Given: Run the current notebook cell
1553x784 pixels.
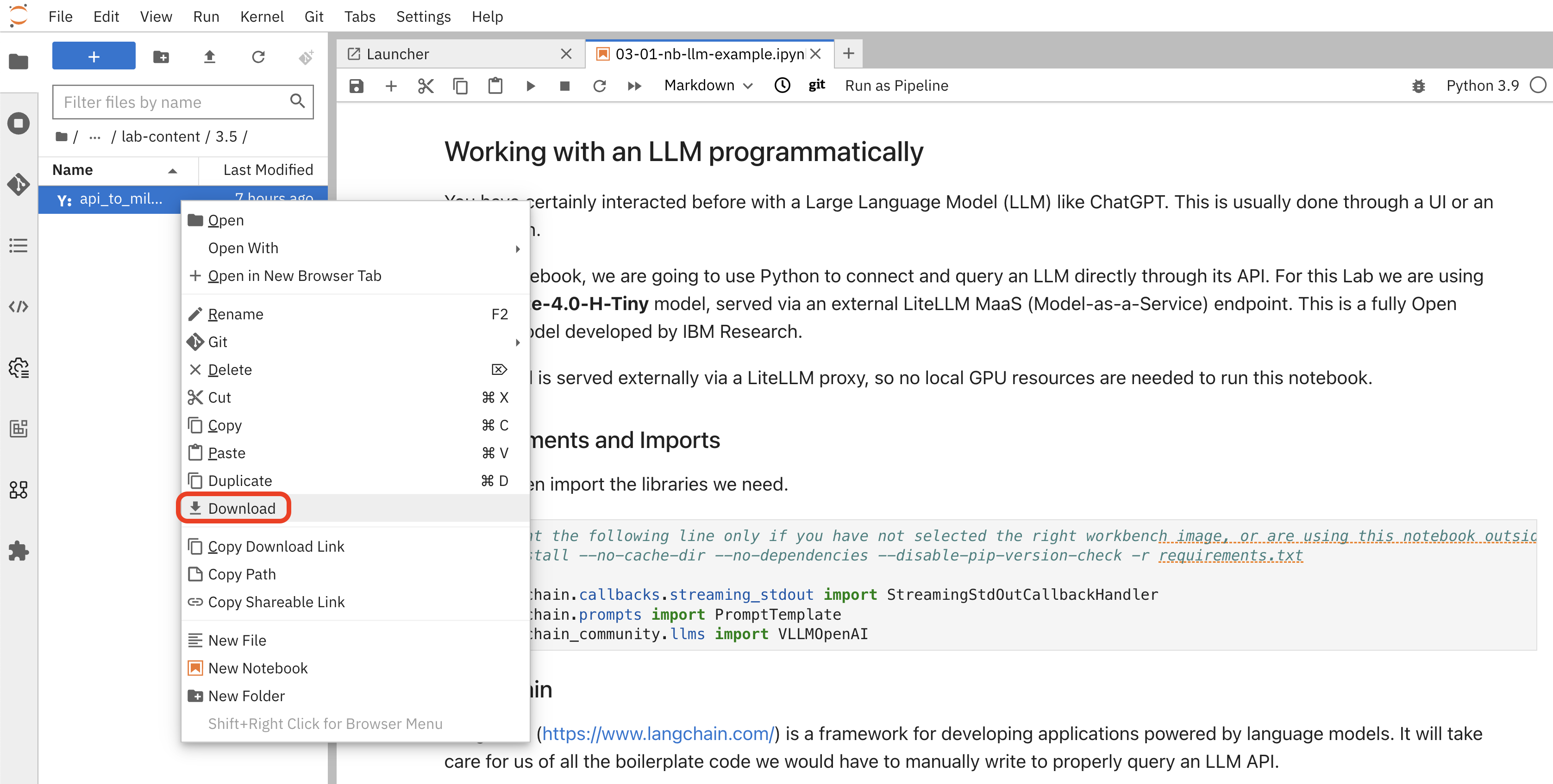Looking at the screenshot, I should (x=530, y=86).
